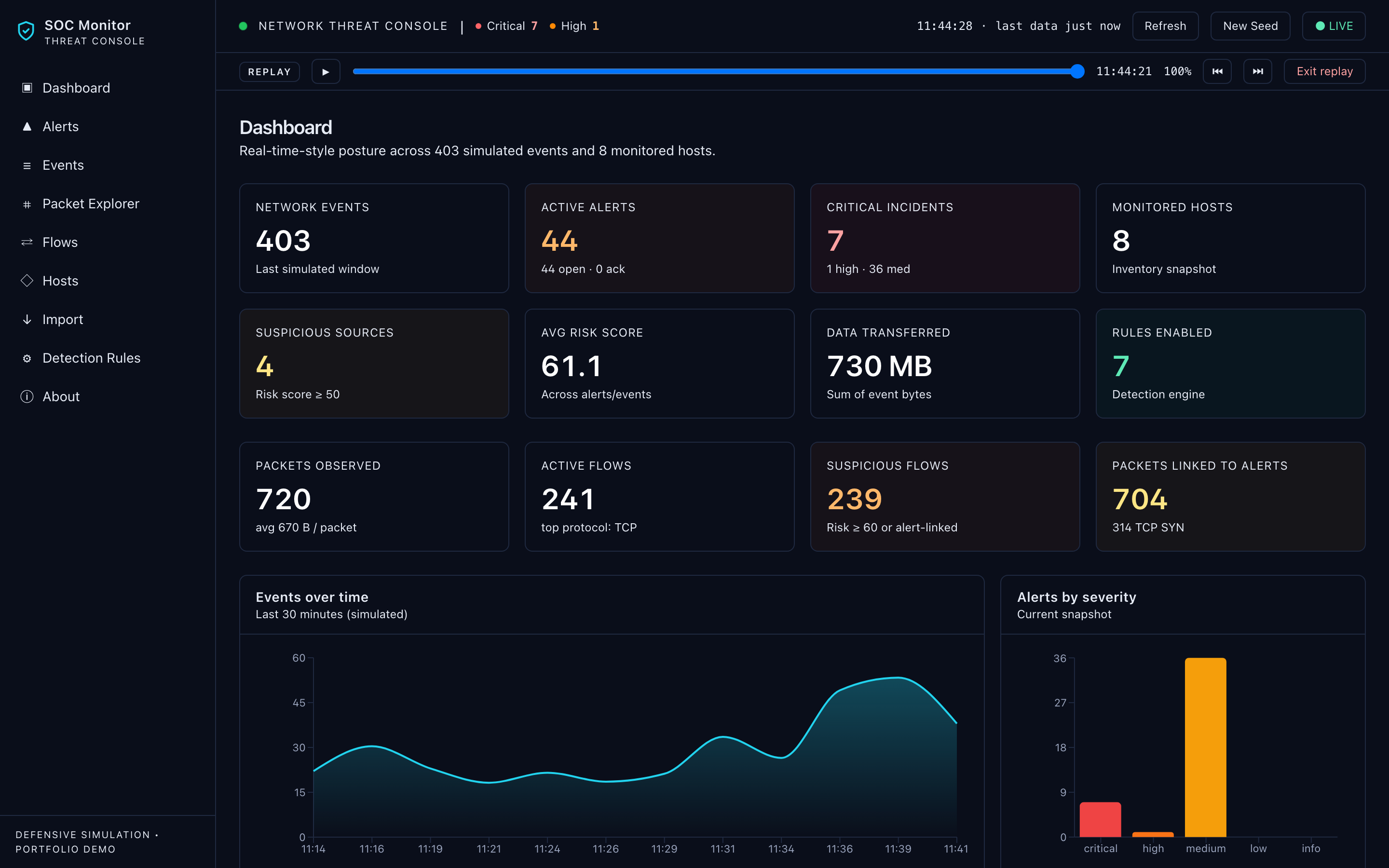Skip replay to the end
This screenshot has height=868, width=1389.
[x=1257, y=72]
